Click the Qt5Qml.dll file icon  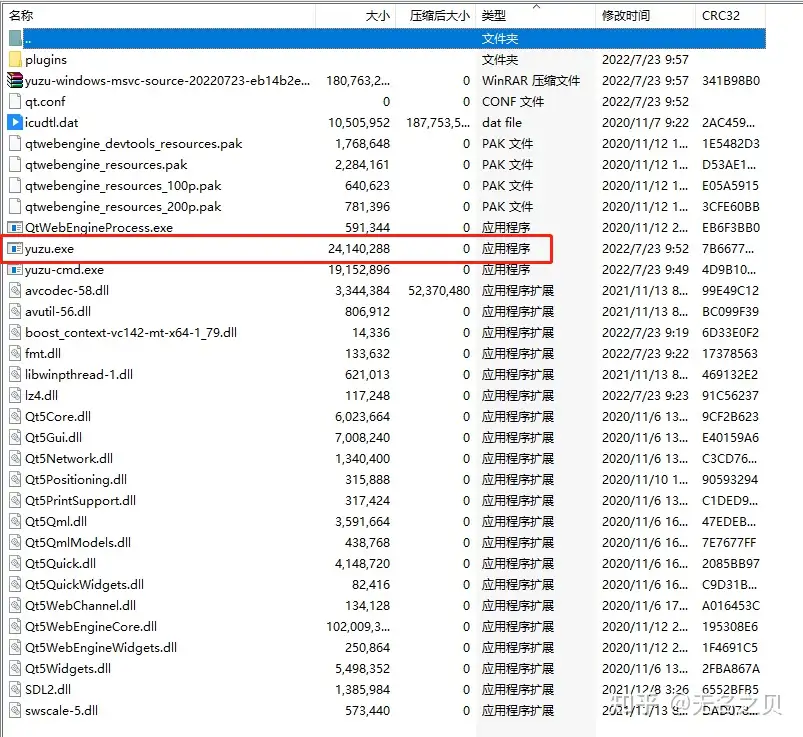click(x=15, y=521)
